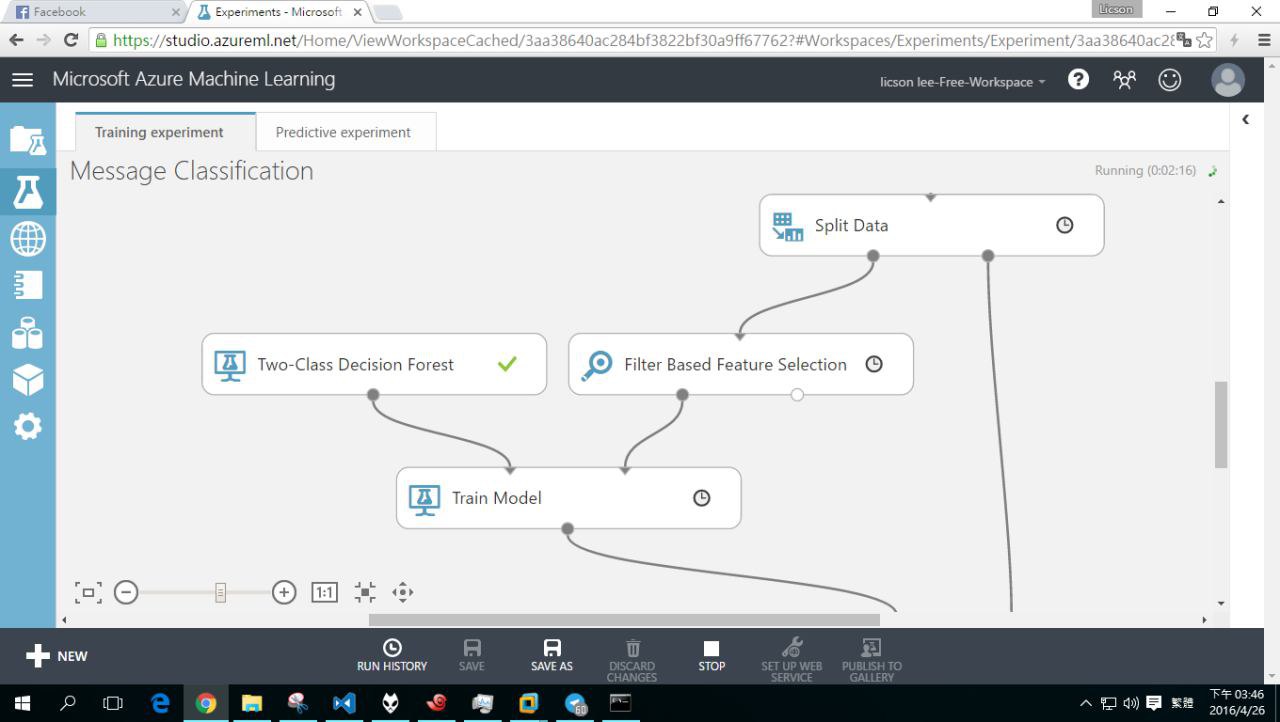Open File Explorer from the taskbar
This screenshot has width=1280, height=722.
click(x=251, y=703)
